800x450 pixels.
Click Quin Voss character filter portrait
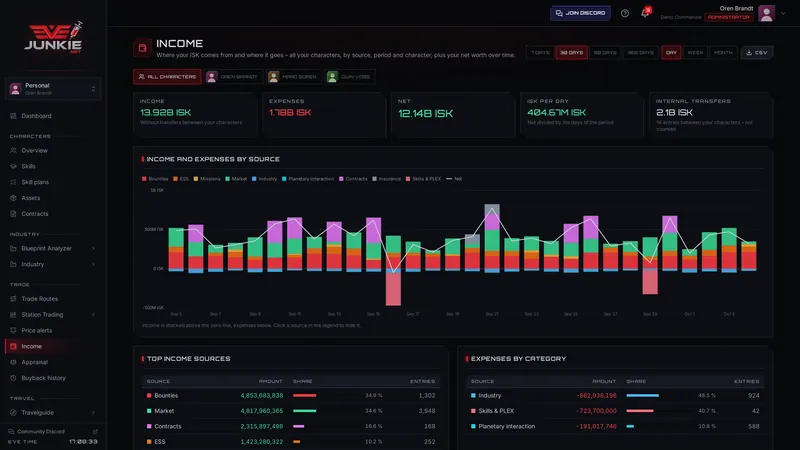pos(332,77)
